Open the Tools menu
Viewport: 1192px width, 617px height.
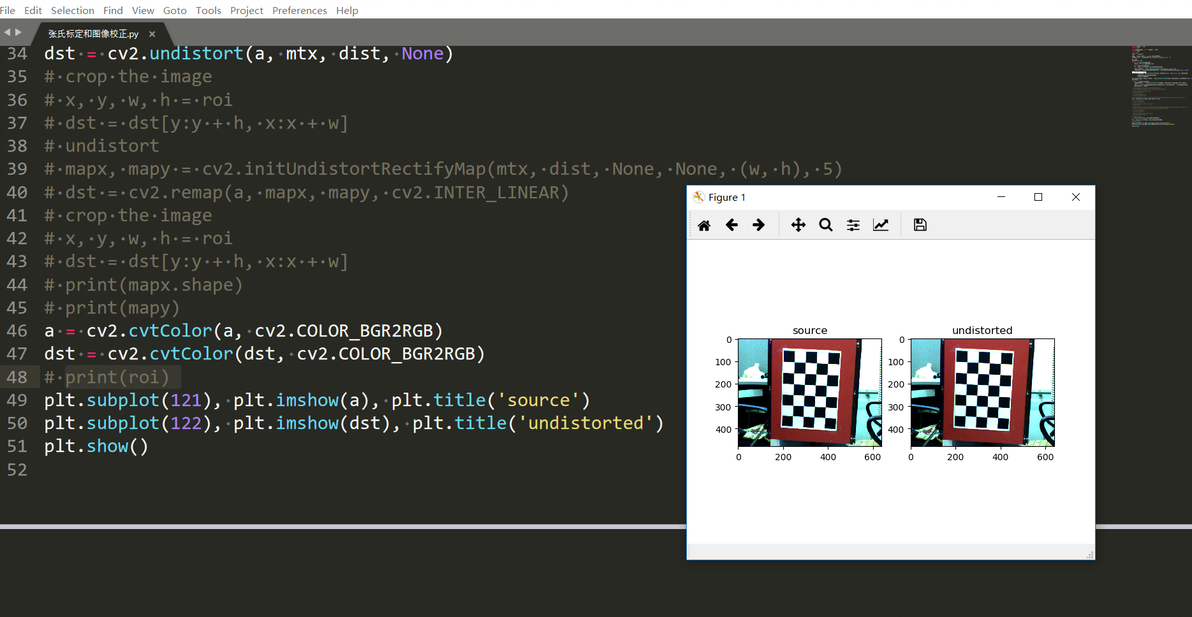tap(208, 10)
